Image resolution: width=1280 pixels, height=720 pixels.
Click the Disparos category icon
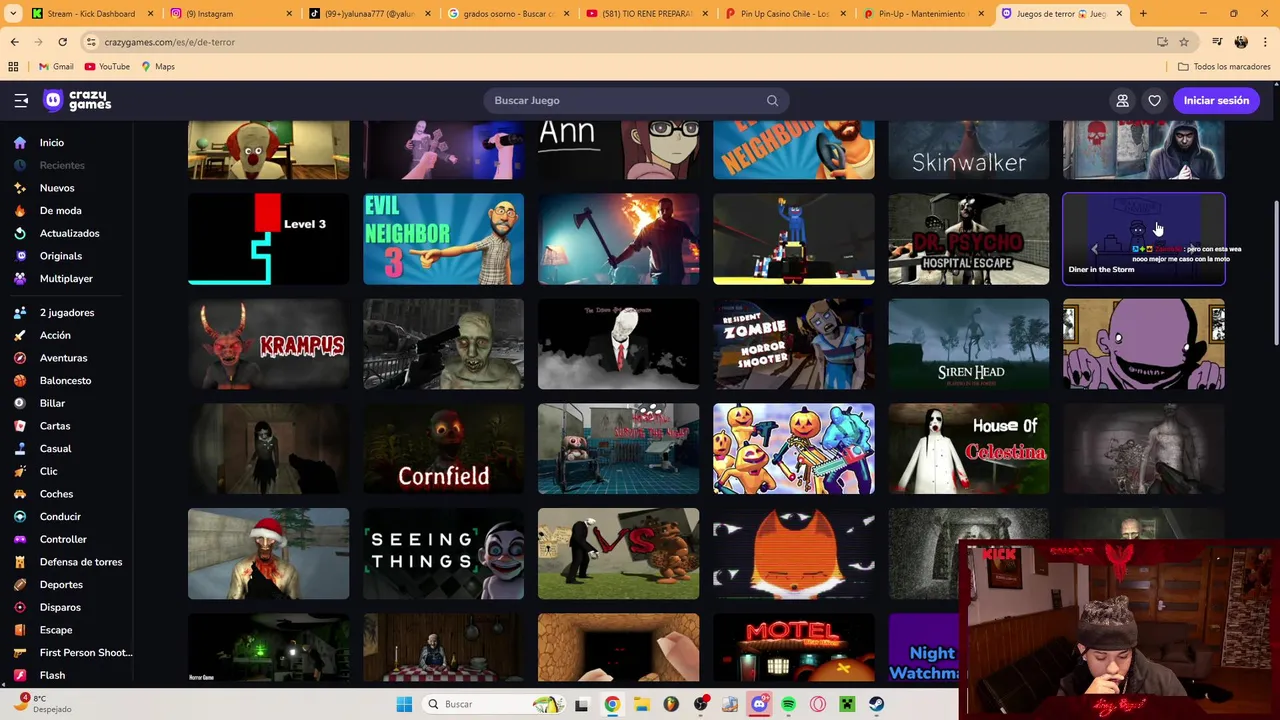(20, 607)
